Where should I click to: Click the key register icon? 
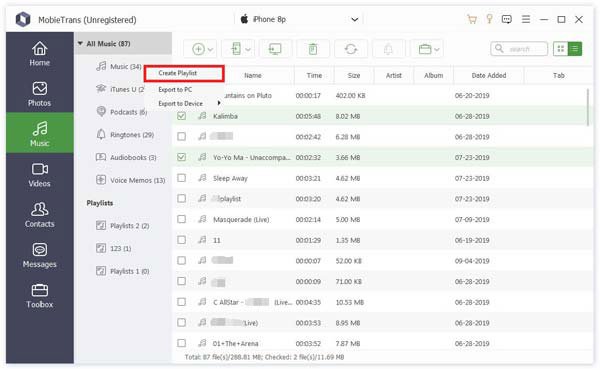point(489,19)
